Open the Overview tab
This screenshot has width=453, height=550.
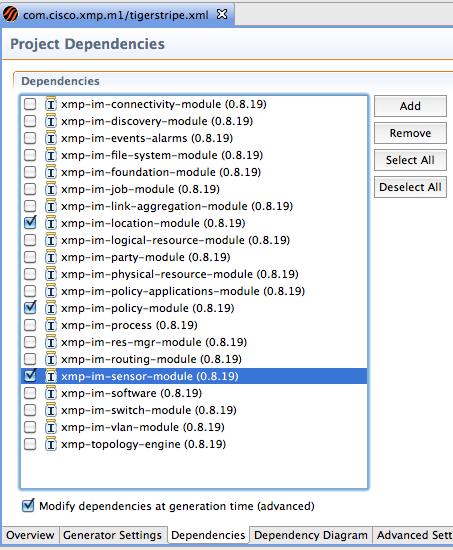(x=30, y=535)
